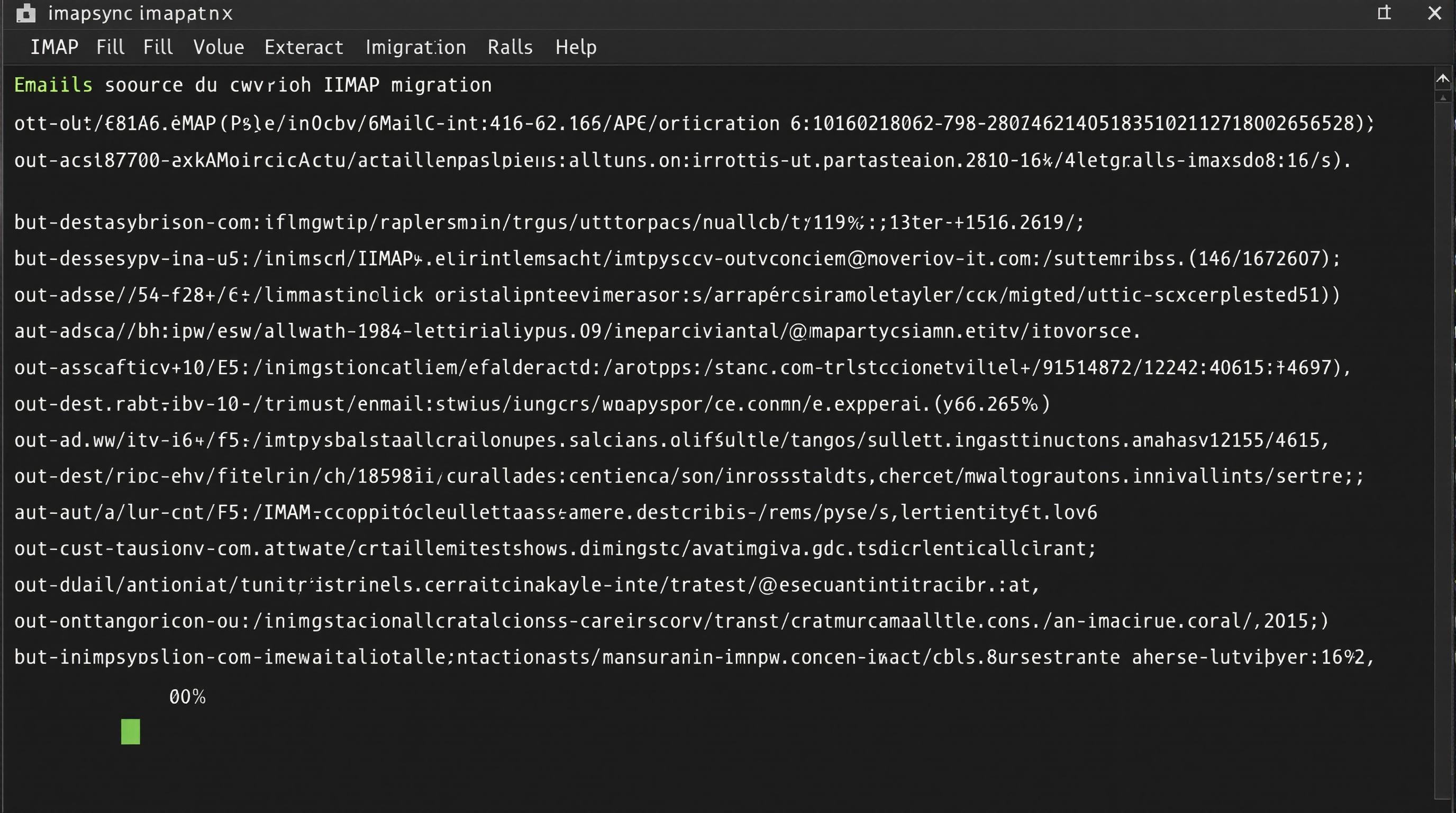Click line starting 'out-ad.ww/itv-i6'

671,440
